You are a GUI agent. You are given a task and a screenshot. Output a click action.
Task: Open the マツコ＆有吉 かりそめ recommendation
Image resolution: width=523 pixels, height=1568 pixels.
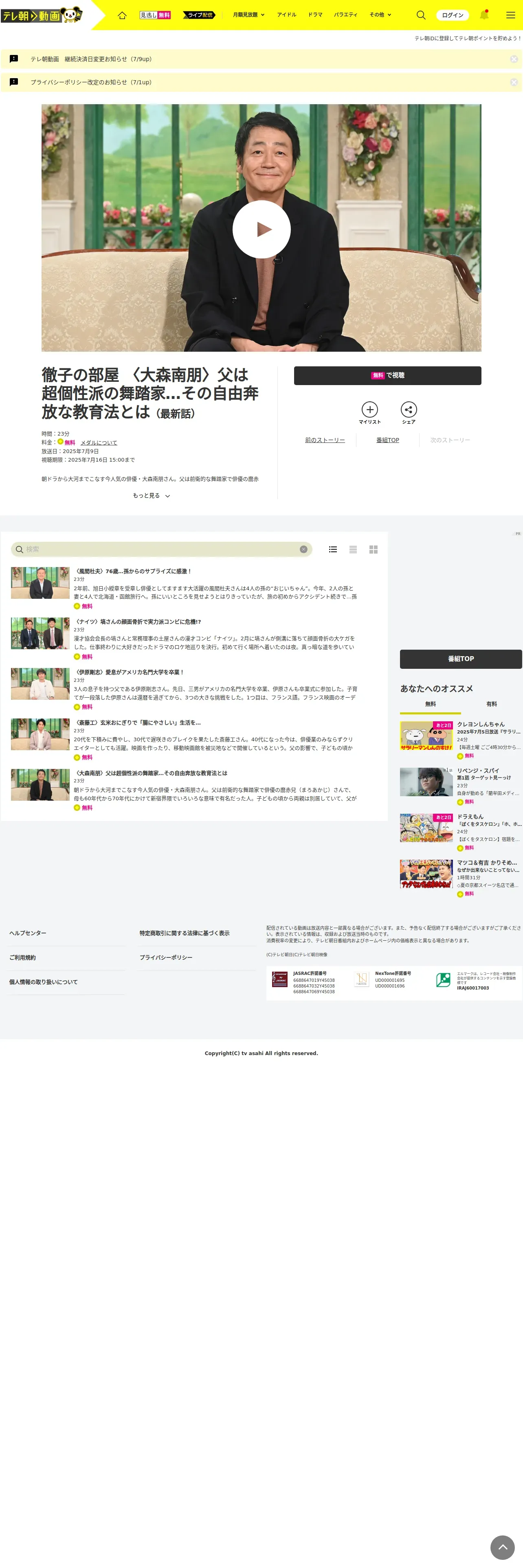coord(461,878)
